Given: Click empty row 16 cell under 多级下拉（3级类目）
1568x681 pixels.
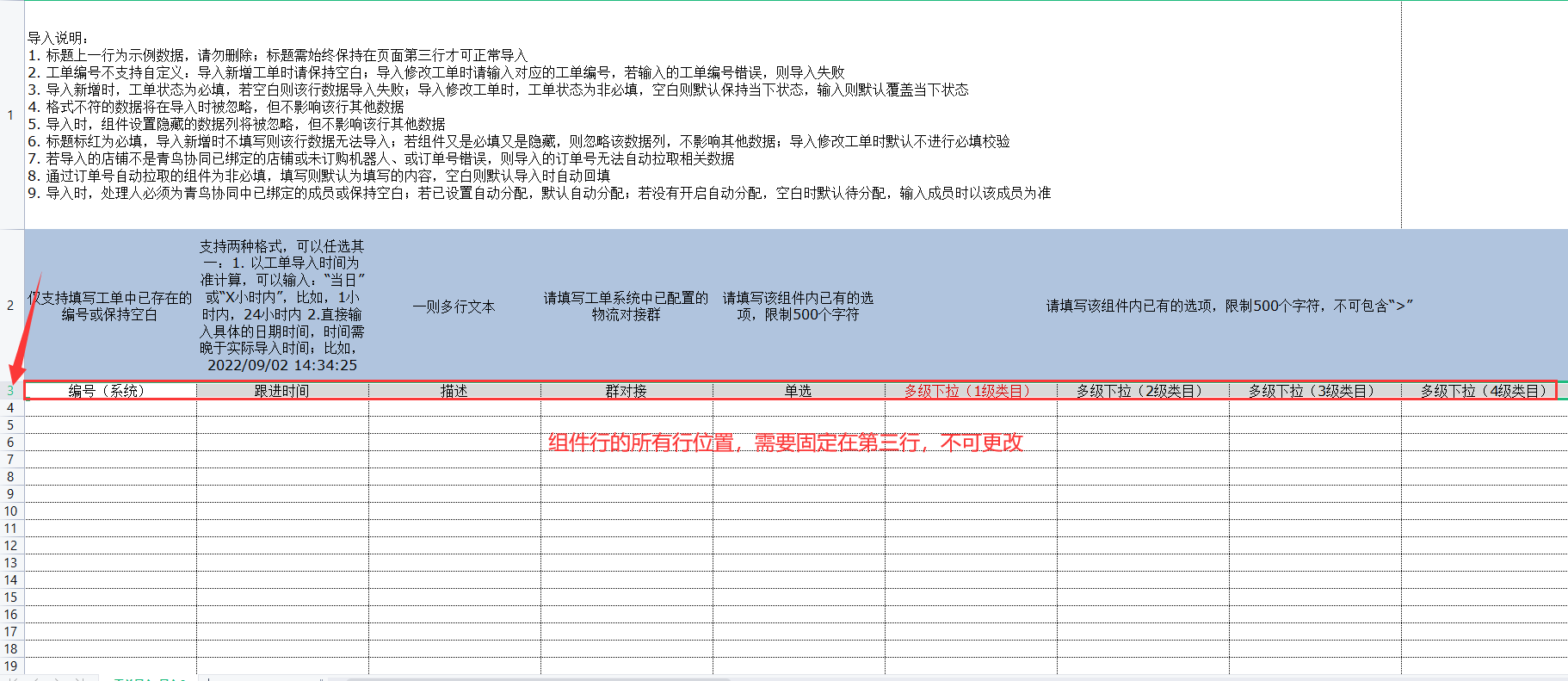Looking at the screenshot, I should click(x=1315, y=615).
